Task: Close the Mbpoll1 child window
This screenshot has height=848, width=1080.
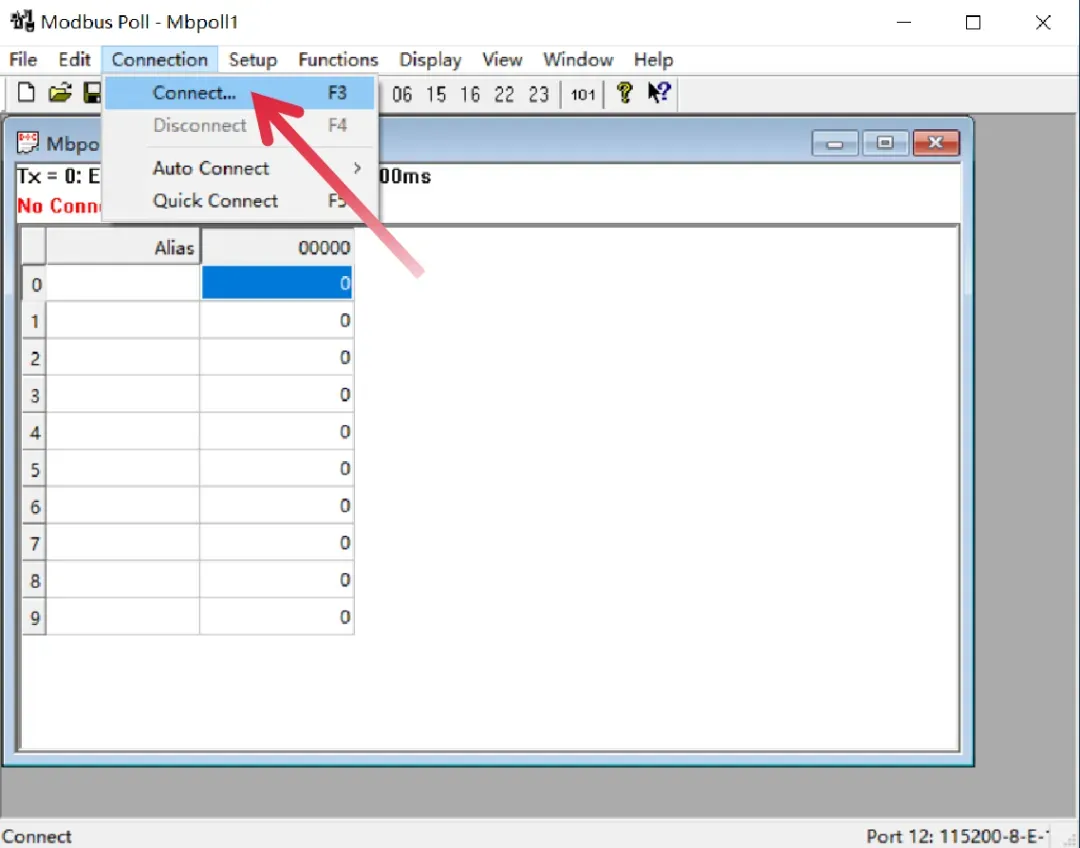Action: pos(935,143)
